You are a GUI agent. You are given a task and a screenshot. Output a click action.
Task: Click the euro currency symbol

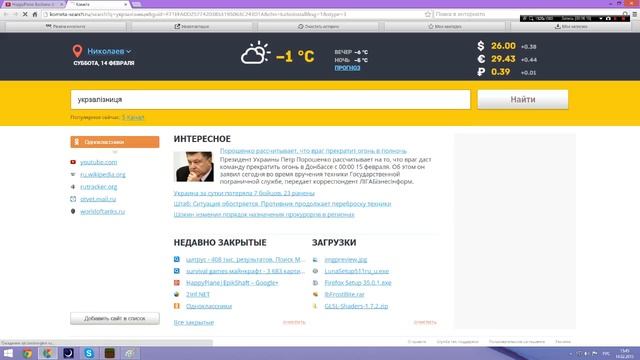(x=481, y=59)
